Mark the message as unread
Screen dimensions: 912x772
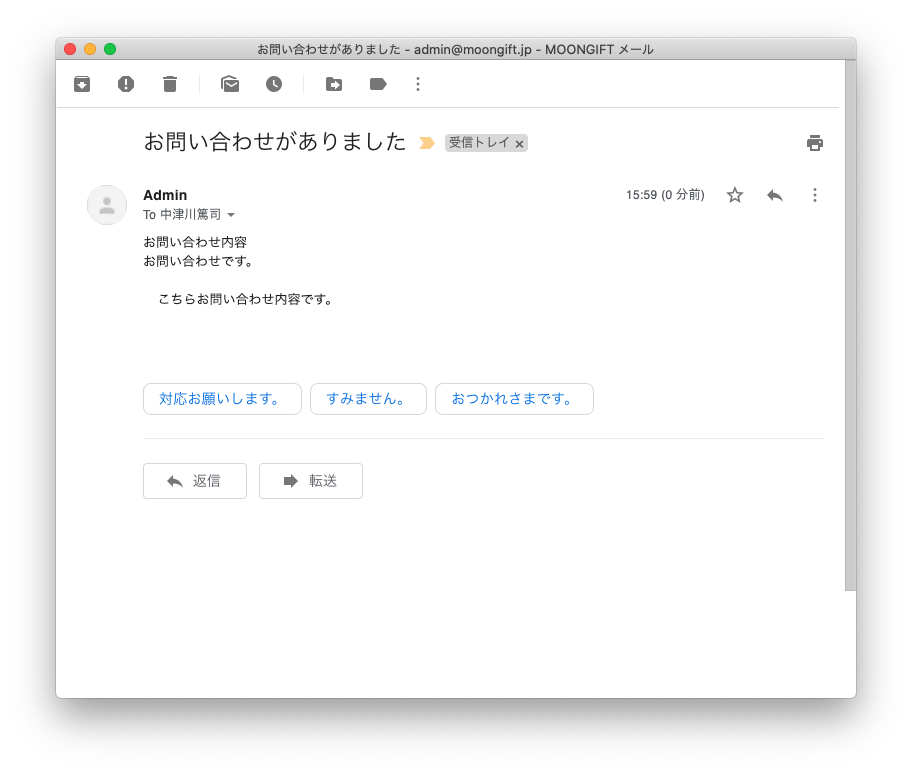click(x=230, y=84)
